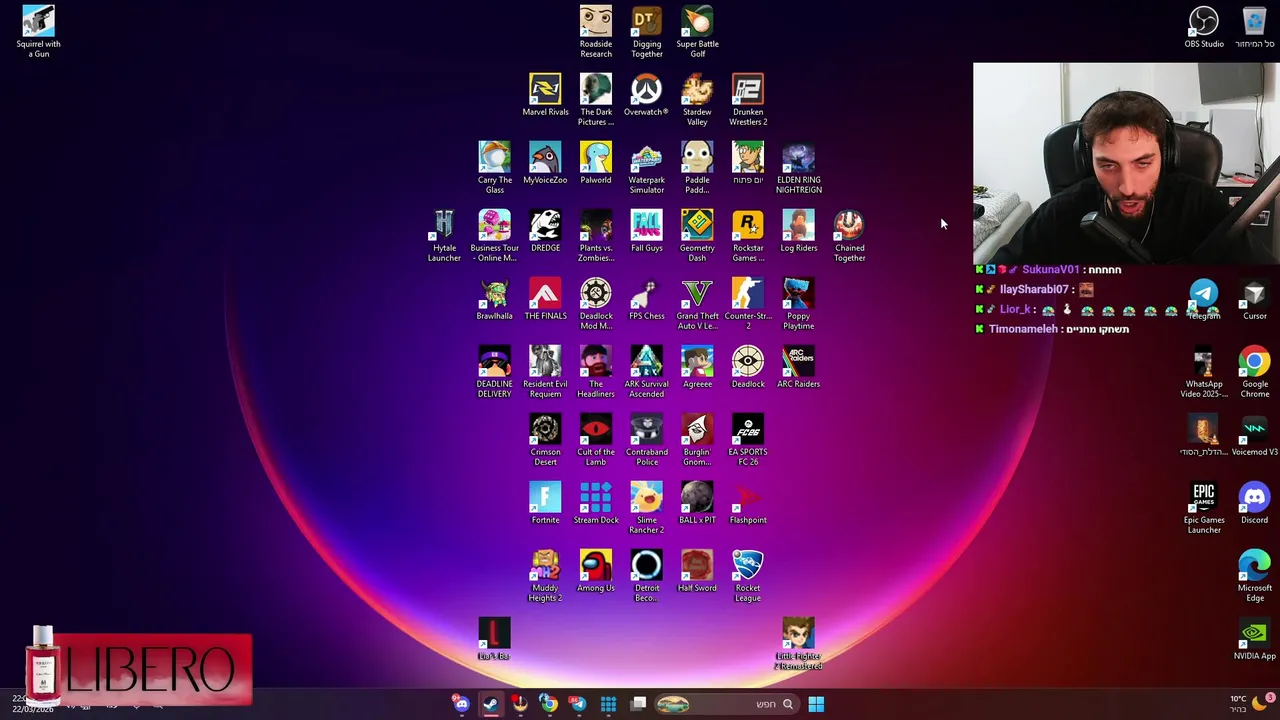Open FPS Chess shortcut
This screenshot has height=720, width=1280.
647,299
